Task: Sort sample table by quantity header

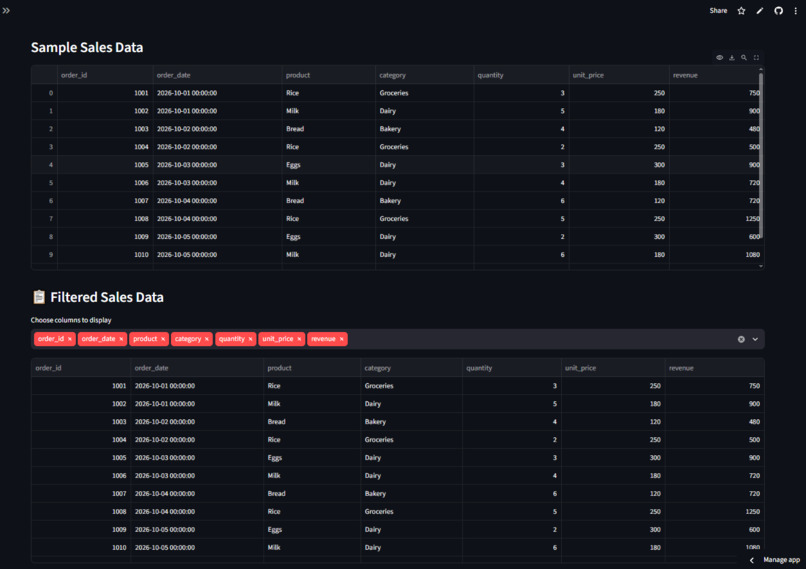Action: point(521,75)
